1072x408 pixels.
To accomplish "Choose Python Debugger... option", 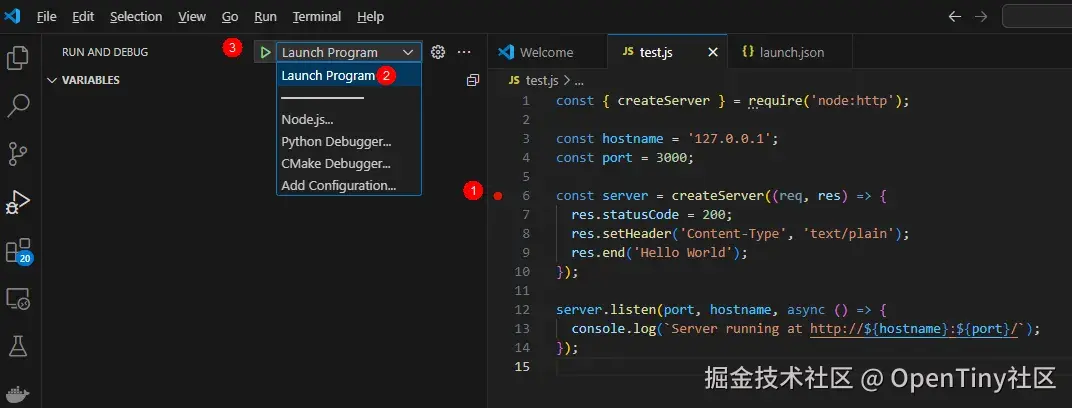I will (349, 141).
